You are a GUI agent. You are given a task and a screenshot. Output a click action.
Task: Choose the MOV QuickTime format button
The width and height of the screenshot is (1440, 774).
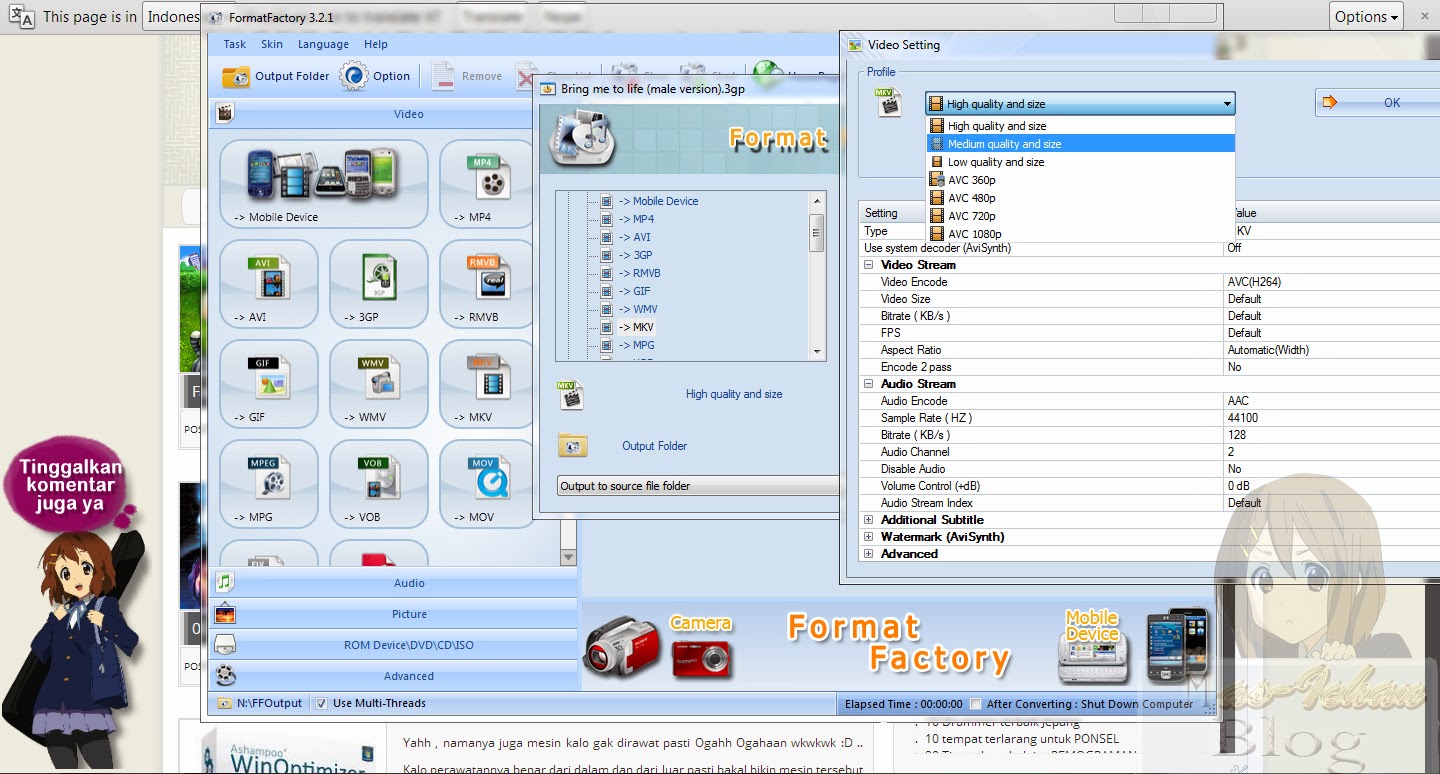click(486, 484)
